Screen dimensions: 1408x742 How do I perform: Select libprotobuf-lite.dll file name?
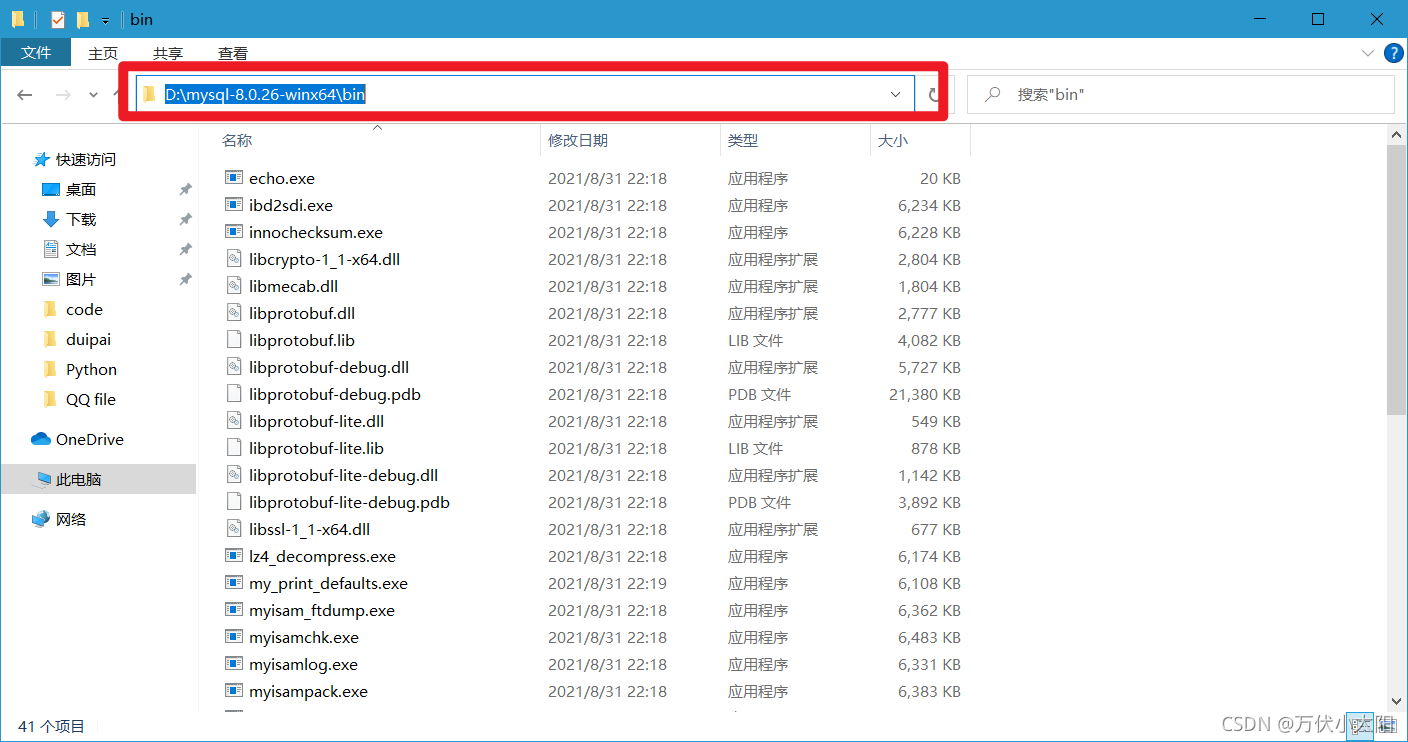click(316, 421)
